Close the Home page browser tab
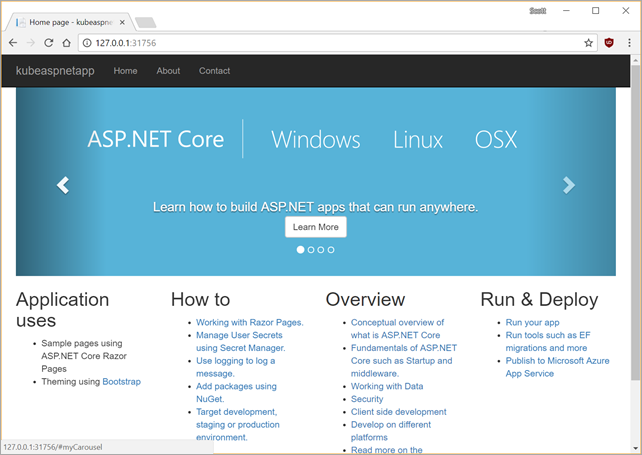 [x=122, y=22]
